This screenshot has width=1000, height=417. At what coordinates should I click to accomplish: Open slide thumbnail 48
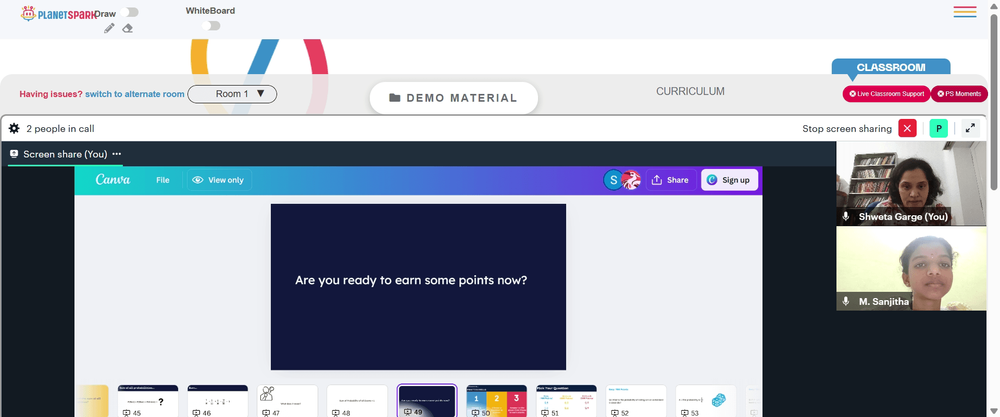(x=357, y=400)
